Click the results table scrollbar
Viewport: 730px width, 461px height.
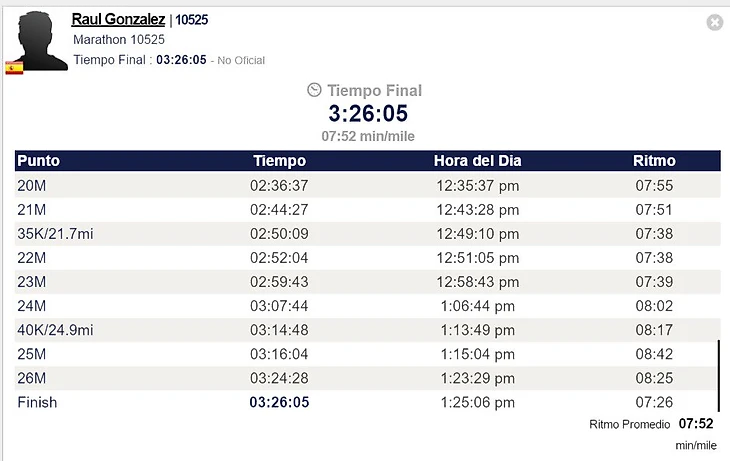coord(718,376)
